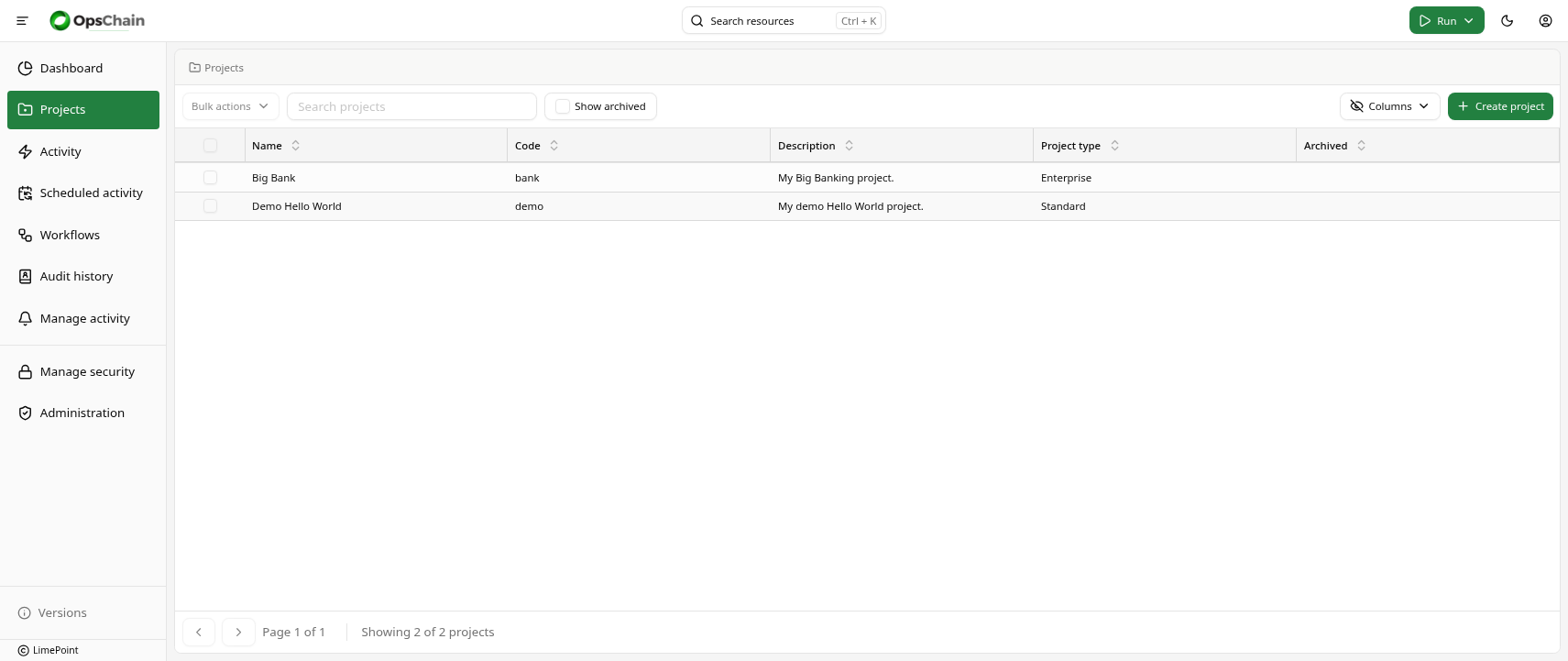
Task: Sort by Name column arrows
Action: pyautogui.click(x=295, y=145)
